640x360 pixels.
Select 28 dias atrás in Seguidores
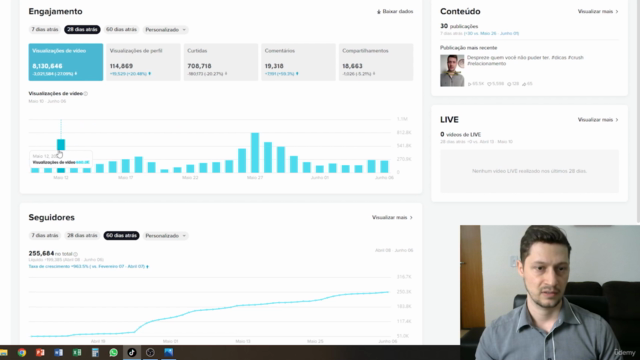click(82, 236)
